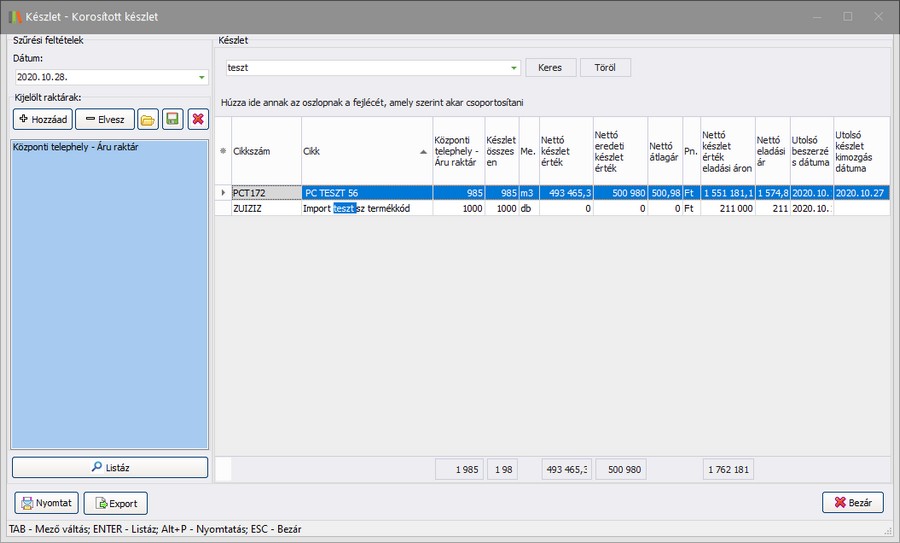Export the stock list with Export button
Screen dimensions: 900x543
click(116, 503)
